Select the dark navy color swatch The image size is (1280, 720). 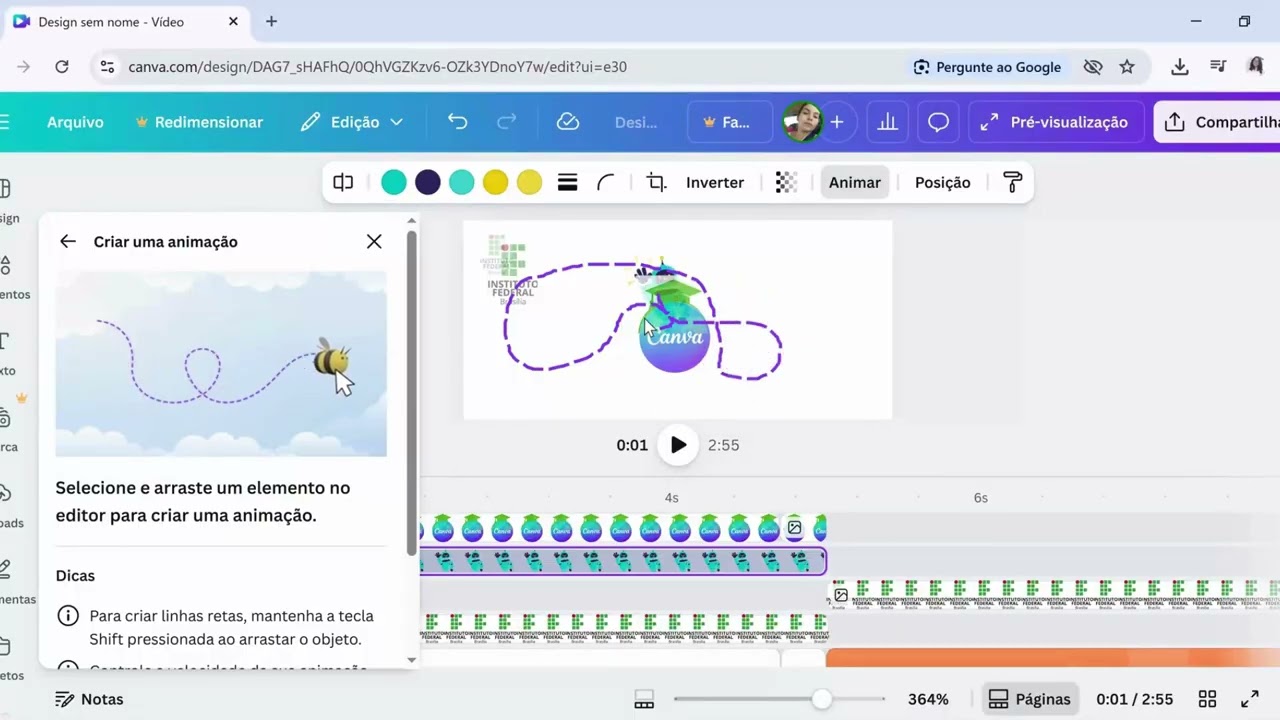click(x=428, y=182)
